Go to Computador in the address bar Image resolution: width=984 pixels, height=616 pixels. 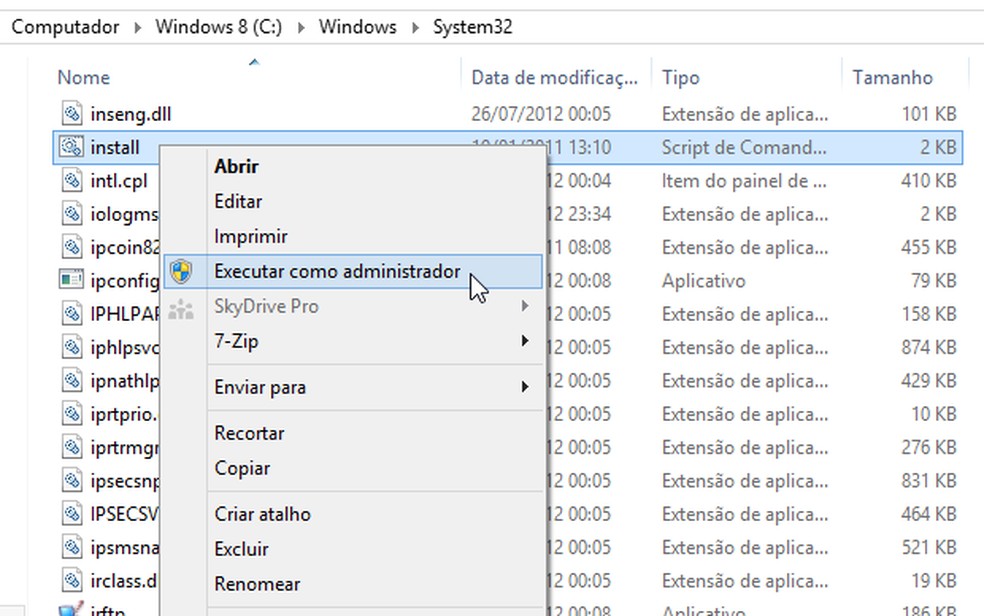pos(65,27)
